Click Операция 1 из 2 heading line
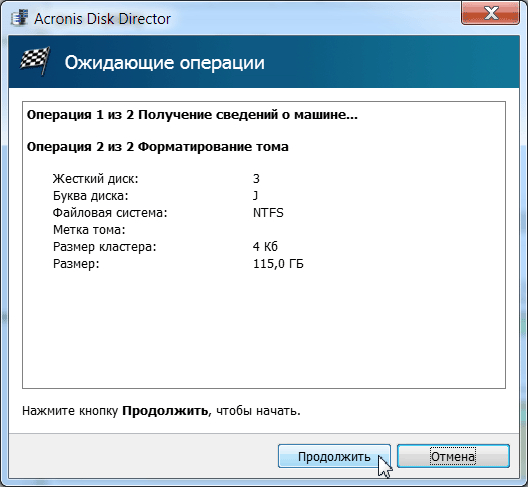This screenshot has width=528, height=487. point(192,115)
